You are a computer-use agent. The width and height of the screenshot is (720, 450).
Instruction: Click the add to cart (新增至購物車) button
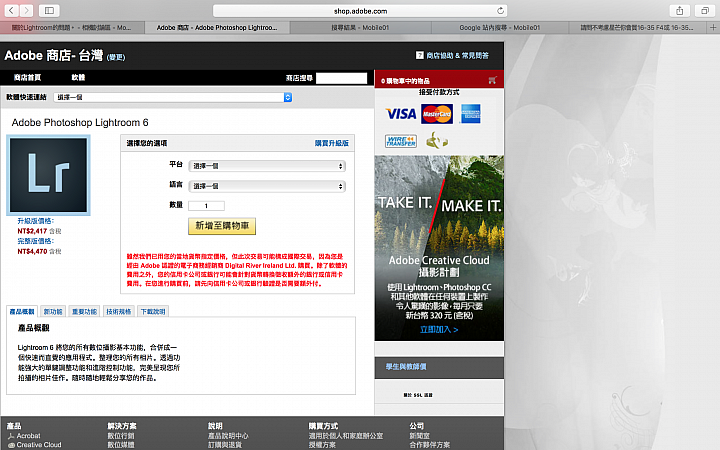[x=222, y=226]
